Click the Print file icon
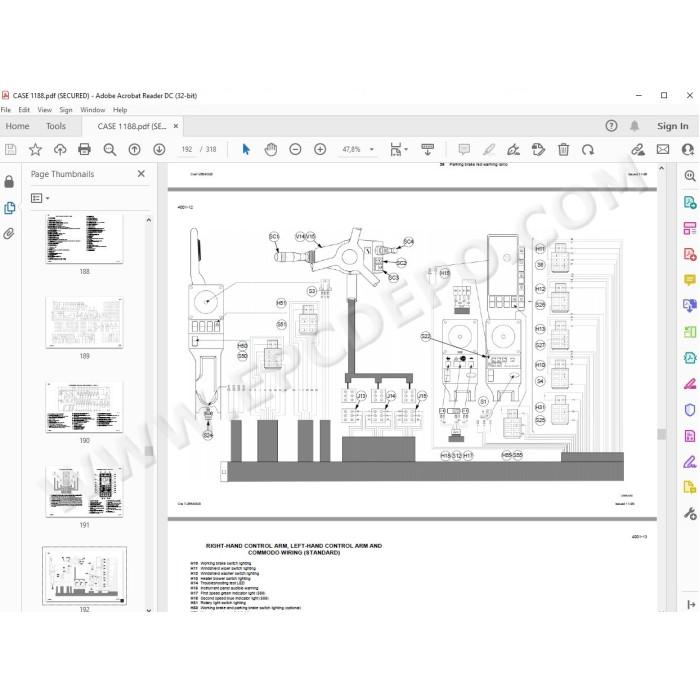 click(84, 150)
